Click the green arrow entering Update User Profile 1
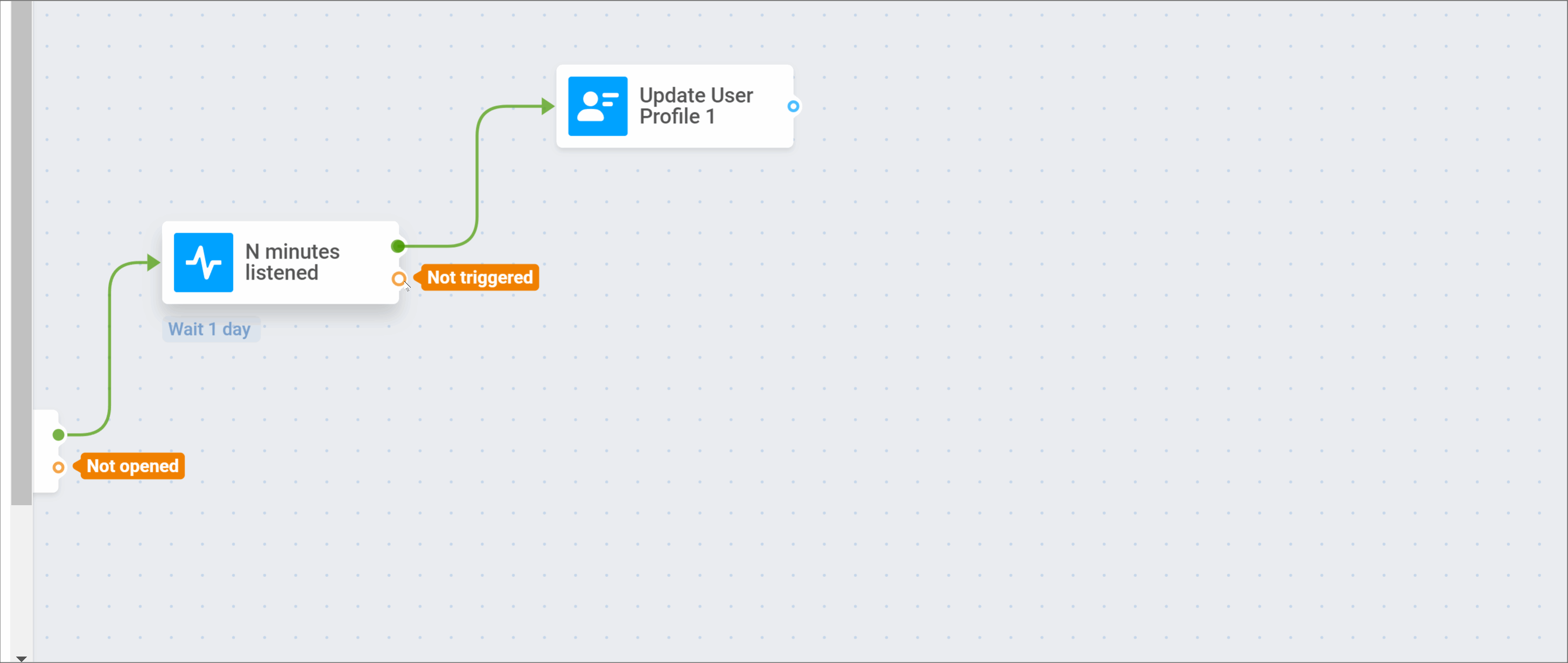The width and height of the screenshot is (1568, 663). (548, 107)
